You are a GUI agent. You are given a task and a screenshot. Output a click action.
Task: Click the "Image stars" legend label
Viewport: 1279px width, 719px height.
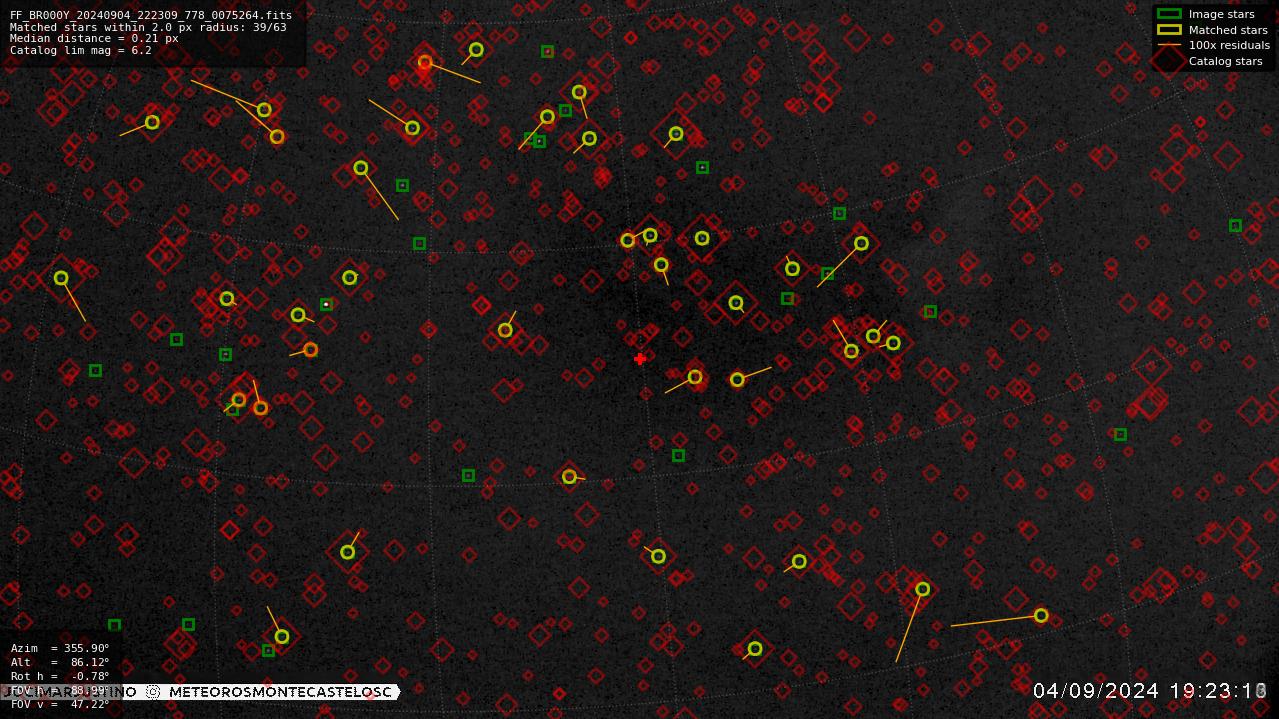point(1221,14)
